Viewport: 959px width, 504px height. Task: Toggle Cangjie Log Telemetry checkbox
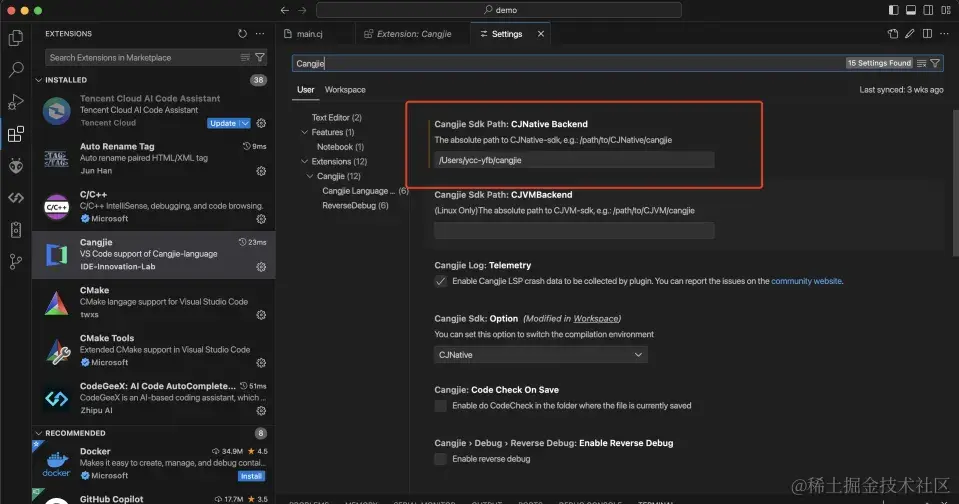click(x=440, y=281)
